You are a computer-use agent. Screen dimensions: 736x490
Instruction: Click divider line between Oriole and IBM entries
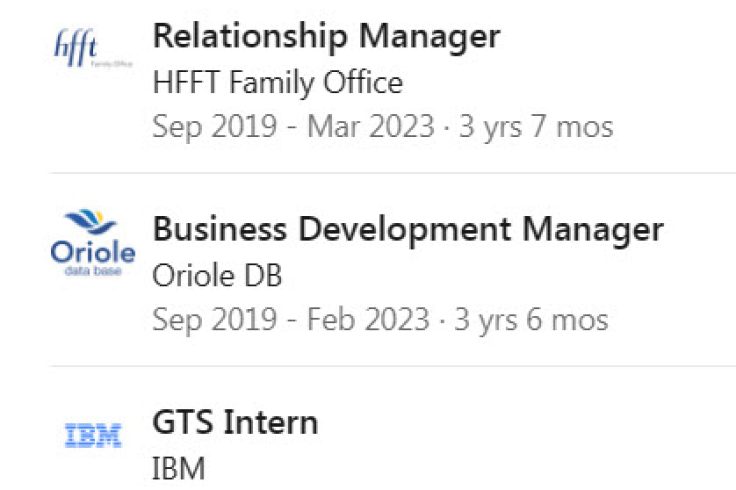click(392, 366)
